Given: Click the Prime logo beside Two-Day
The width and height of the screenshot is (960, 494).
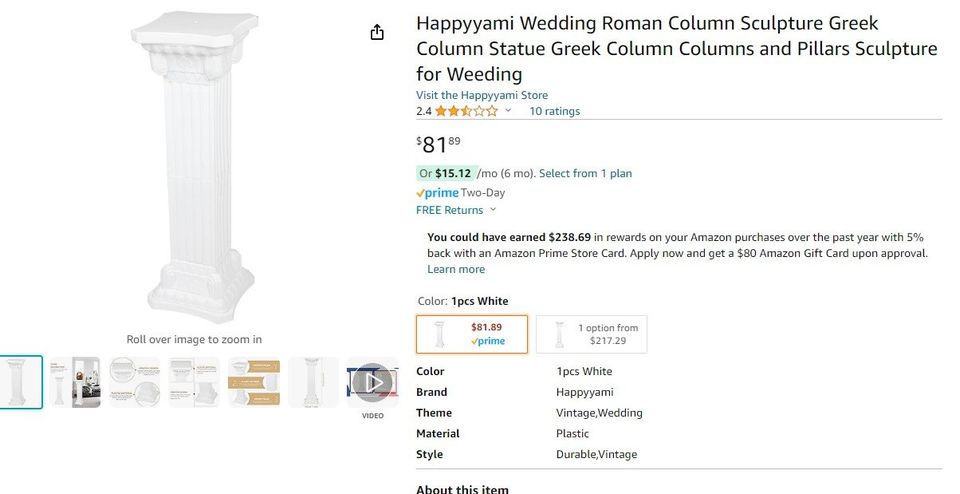Looking at the screenshot, I should (x=437, y=193).
